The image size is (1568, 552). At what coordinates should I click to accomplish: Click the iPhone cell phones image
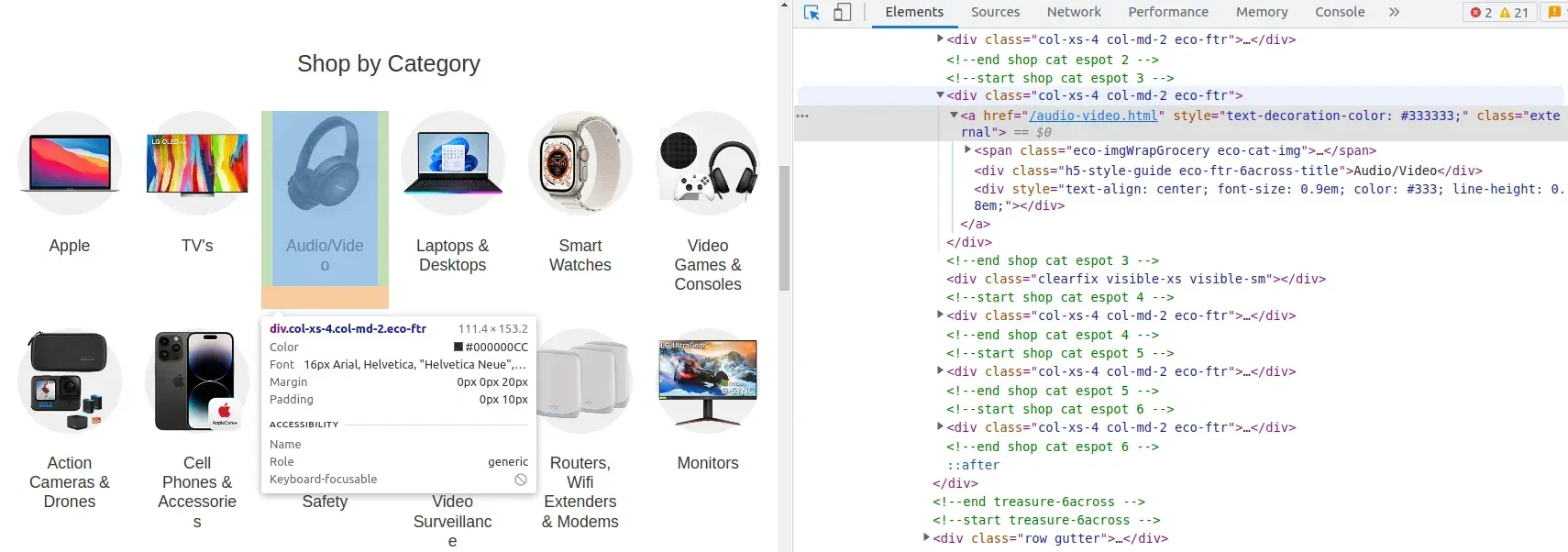(x=197, y=381)
